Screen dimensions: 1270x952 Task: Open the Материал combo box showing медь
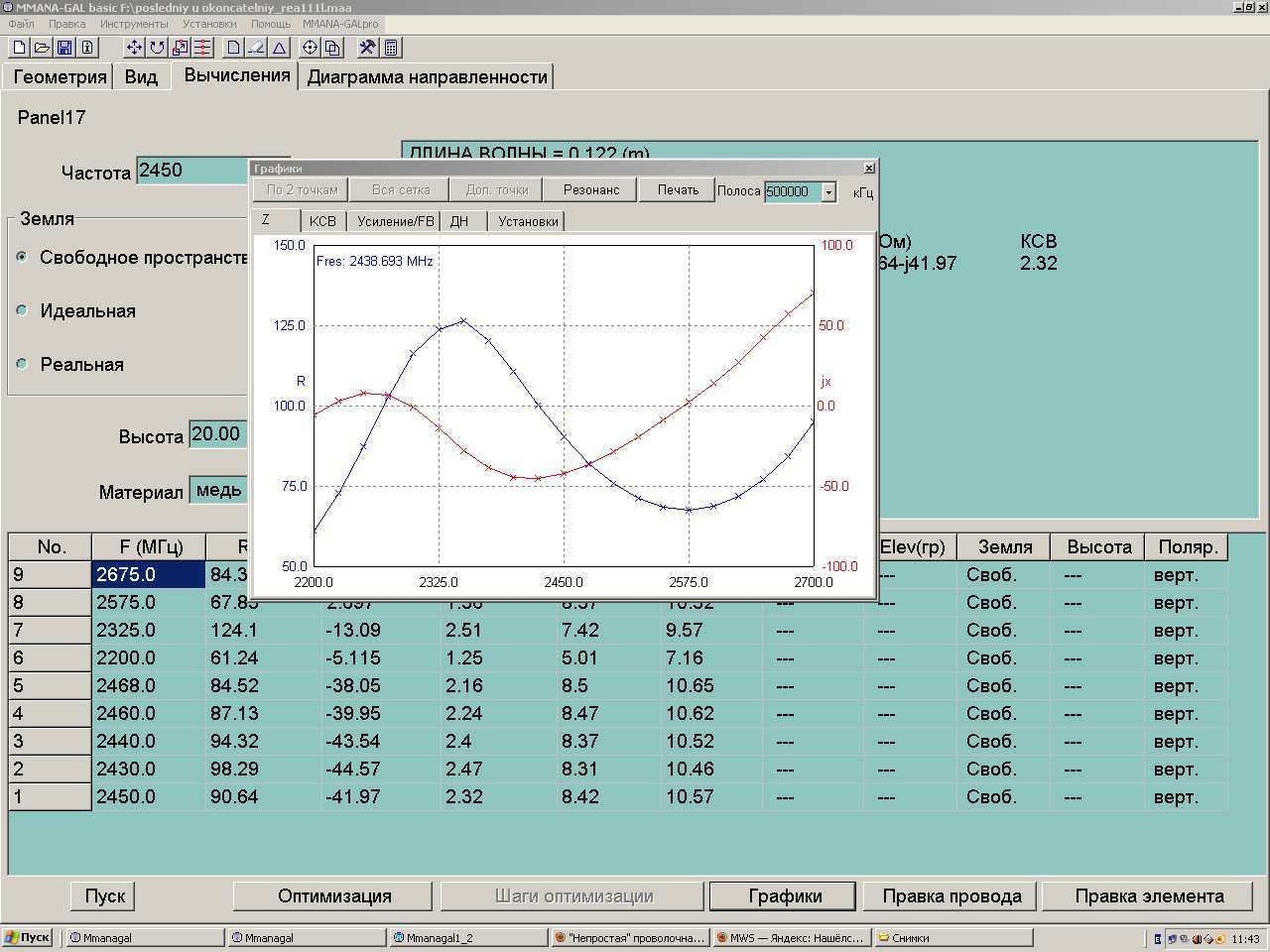pos(218,490)
